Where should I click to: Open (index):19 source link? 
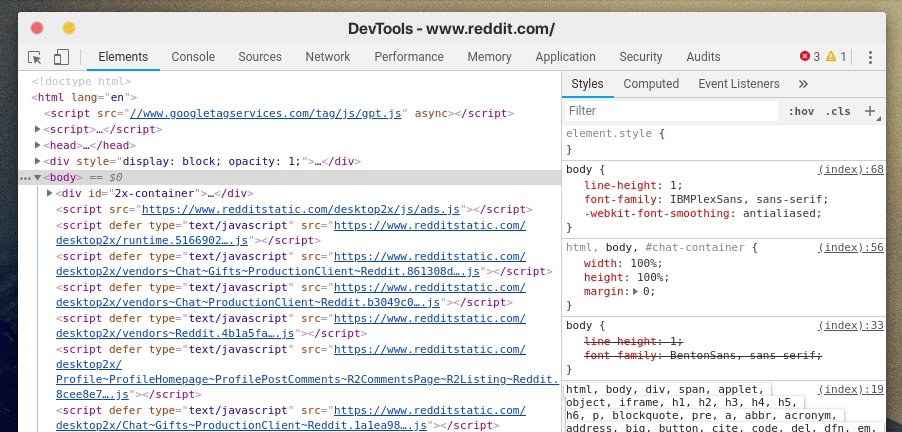(850, 390)
